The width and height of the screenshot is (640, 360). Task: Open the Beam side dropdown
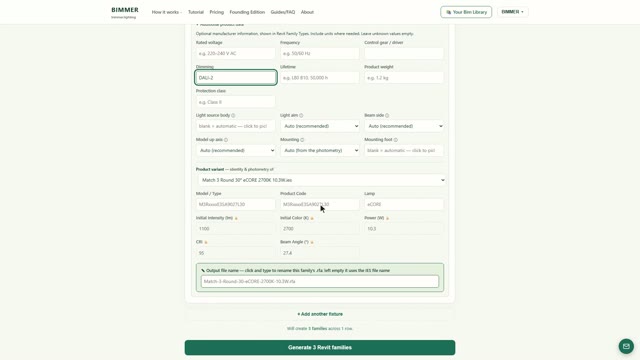pyautogui.click(x=404, y=126)
